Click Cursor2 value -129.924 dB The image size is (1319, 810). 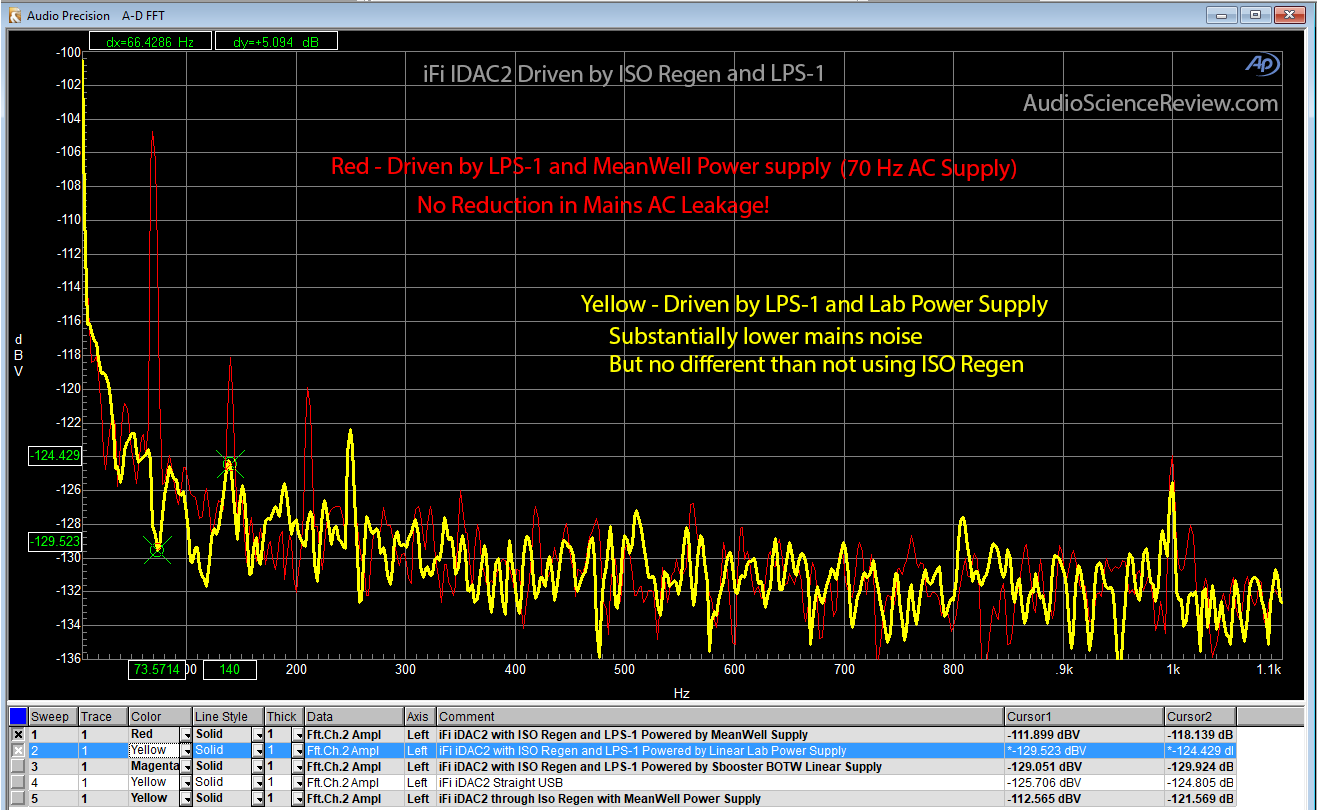(x=1201, y=766)
